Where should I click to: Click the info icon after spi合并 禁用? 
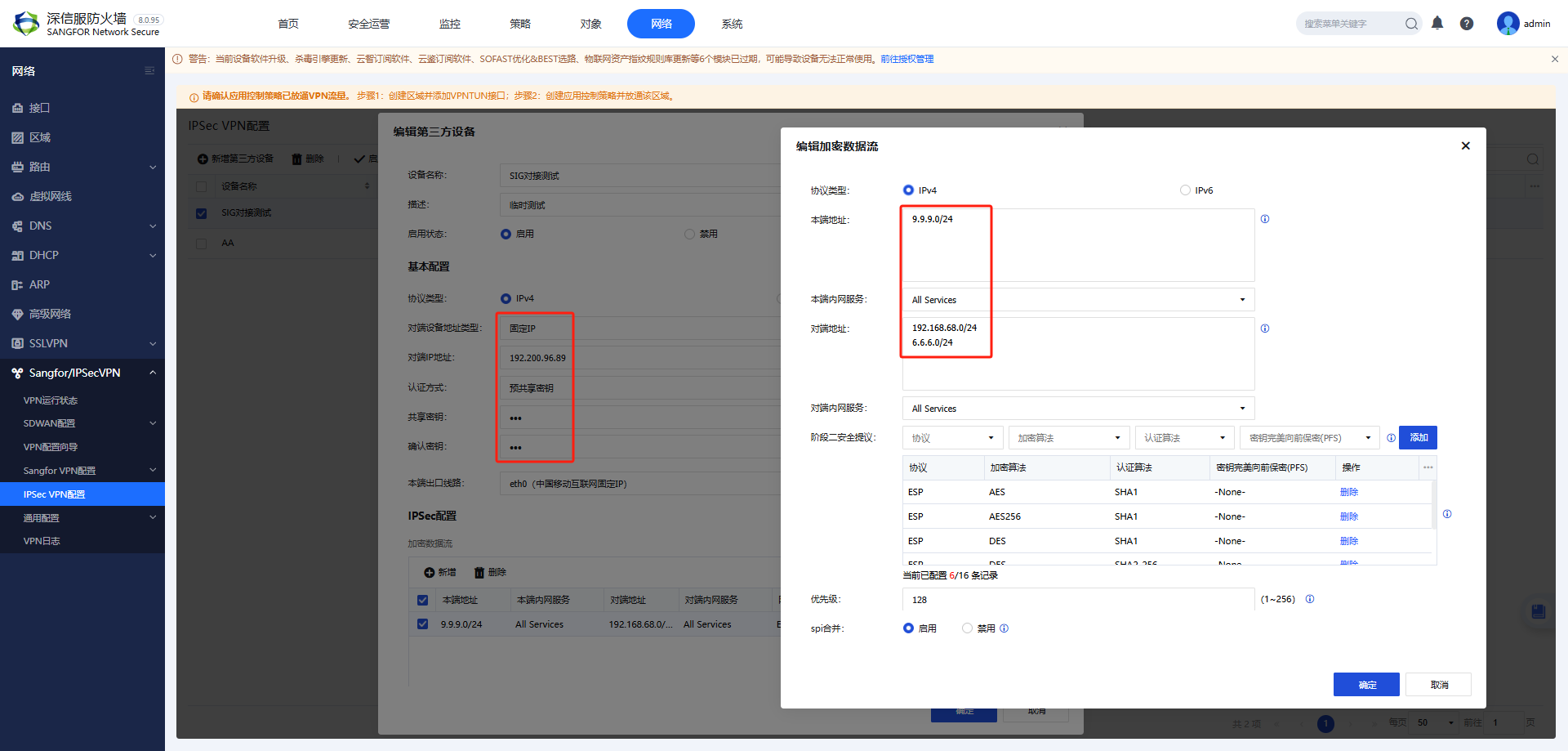[x=1004, y=628]
